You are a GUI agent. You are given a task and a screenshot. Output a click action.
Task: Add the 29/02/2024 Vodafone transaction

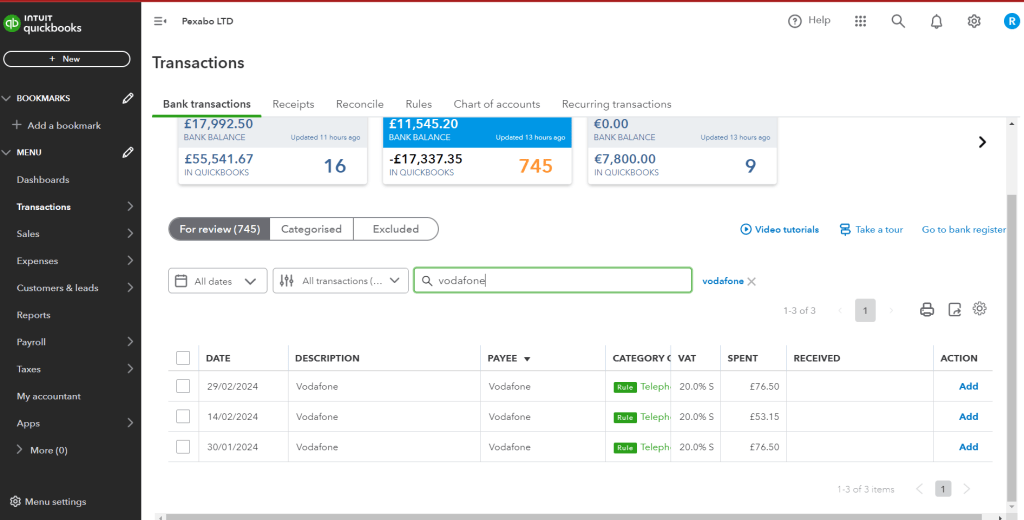point(968,386)
